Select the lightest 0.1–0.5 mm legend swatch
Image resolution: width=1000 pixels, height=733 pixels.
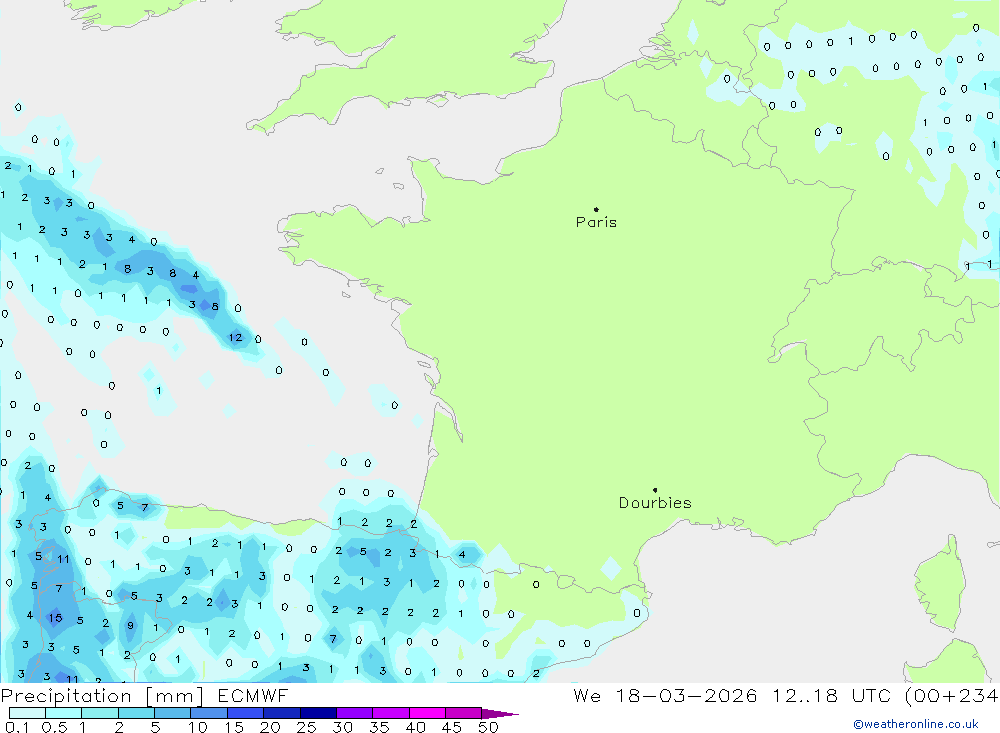click(27, 713)
